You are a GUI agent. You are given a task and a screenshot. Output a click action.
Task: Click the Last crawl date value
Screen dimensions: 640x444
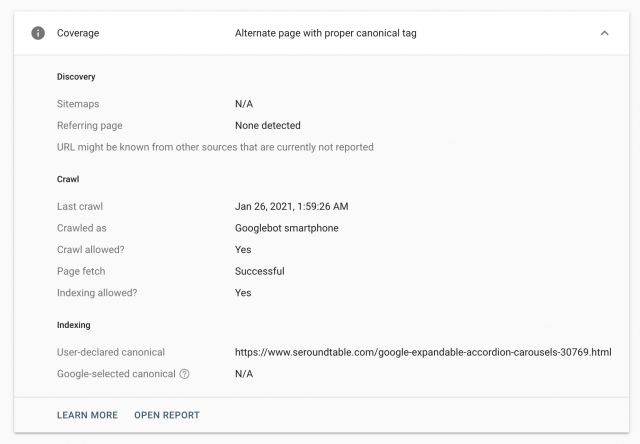pyautogui.click(x=291, y=206)
